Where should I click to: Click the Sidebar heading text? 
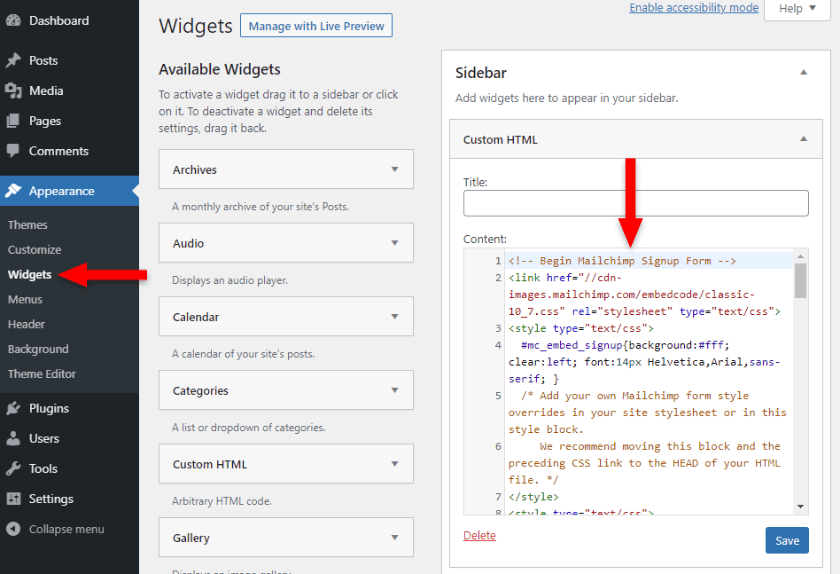(x=481, y=73)
